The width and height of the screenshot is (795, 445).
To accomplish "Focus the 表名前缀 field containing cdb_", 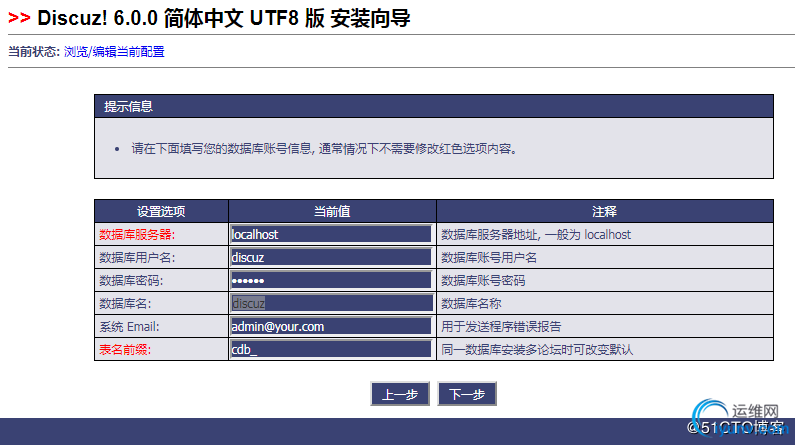I will 331,349.
